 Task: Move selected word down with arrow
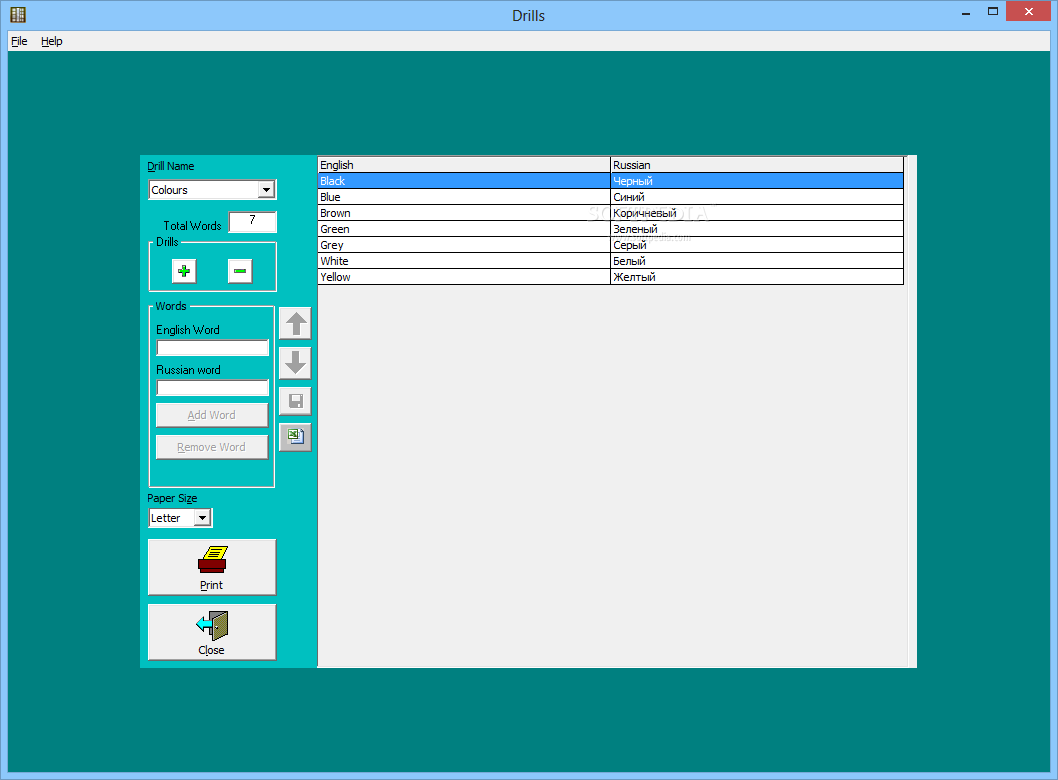[295, 363]
